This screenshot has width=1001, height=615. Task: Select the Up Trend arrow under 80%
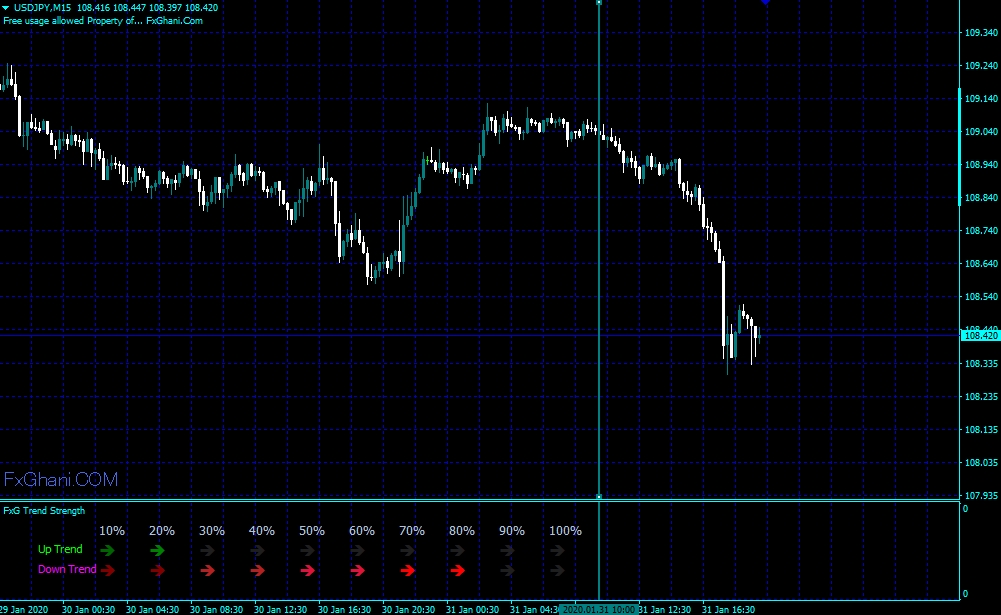(457, 550)
